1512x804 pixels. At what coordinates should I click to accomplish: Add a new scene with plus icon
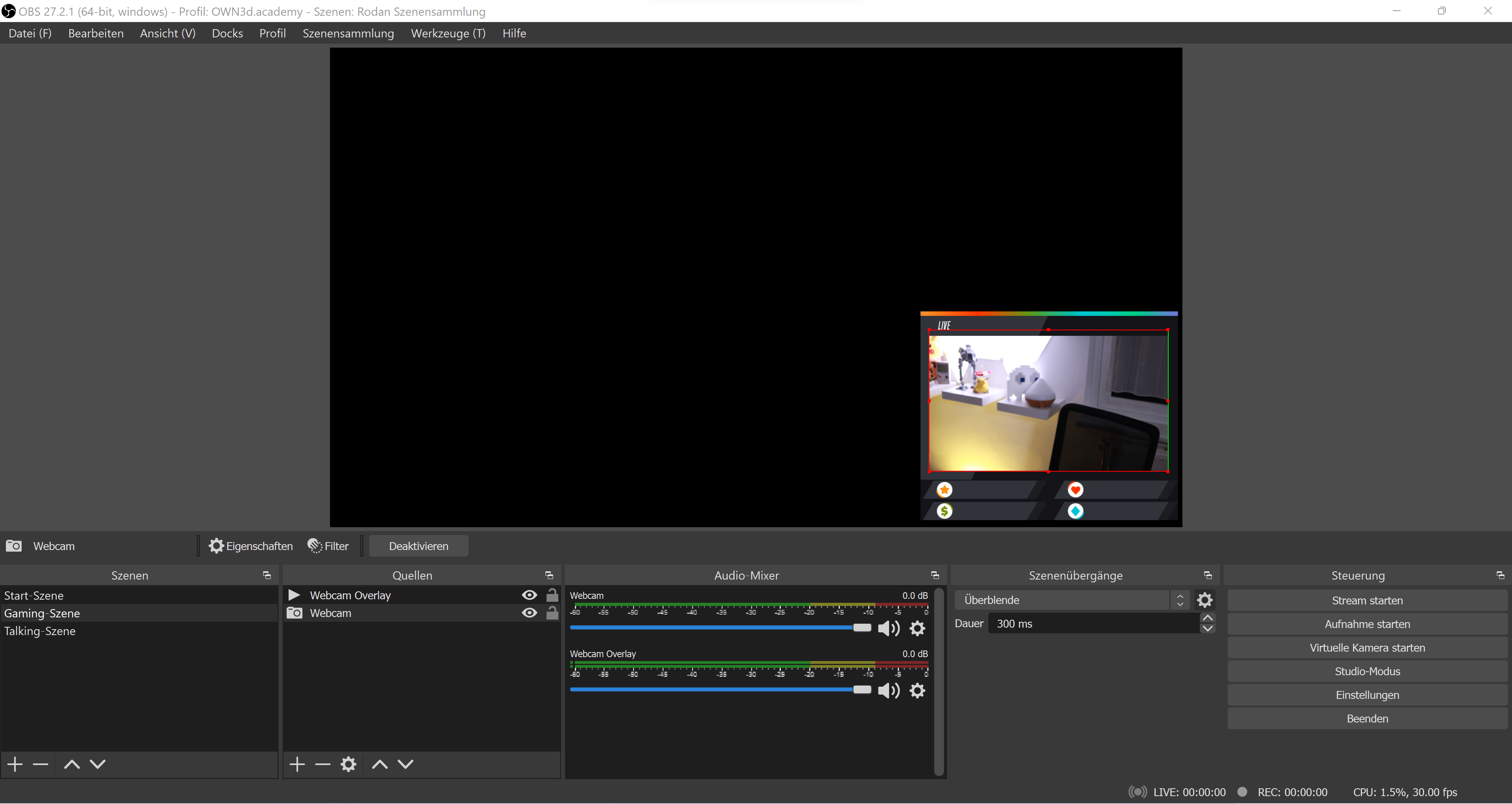tap(15, 764)
